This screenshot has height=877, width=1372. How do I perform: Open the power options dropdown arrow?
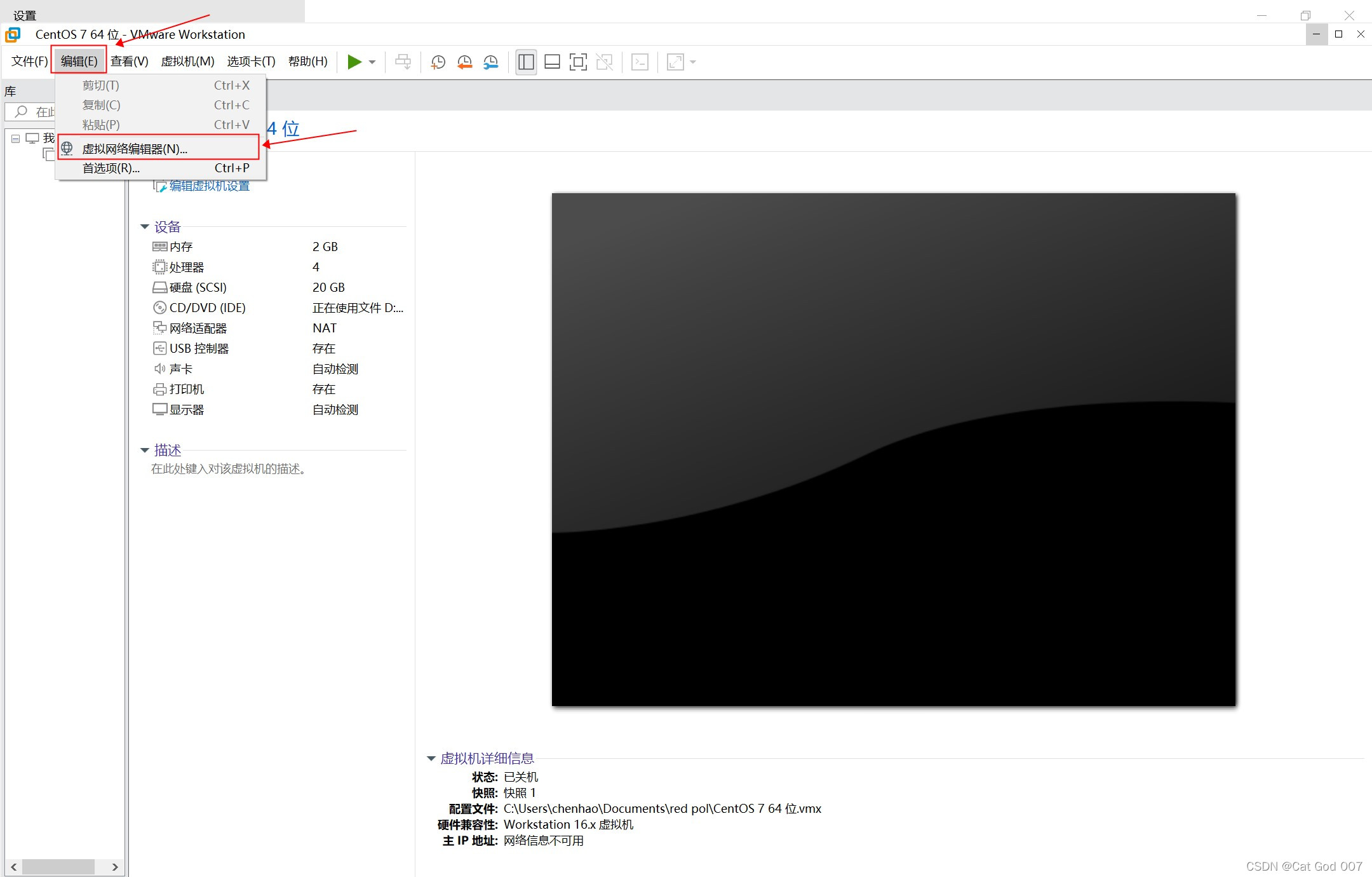(x=372, y=62)
